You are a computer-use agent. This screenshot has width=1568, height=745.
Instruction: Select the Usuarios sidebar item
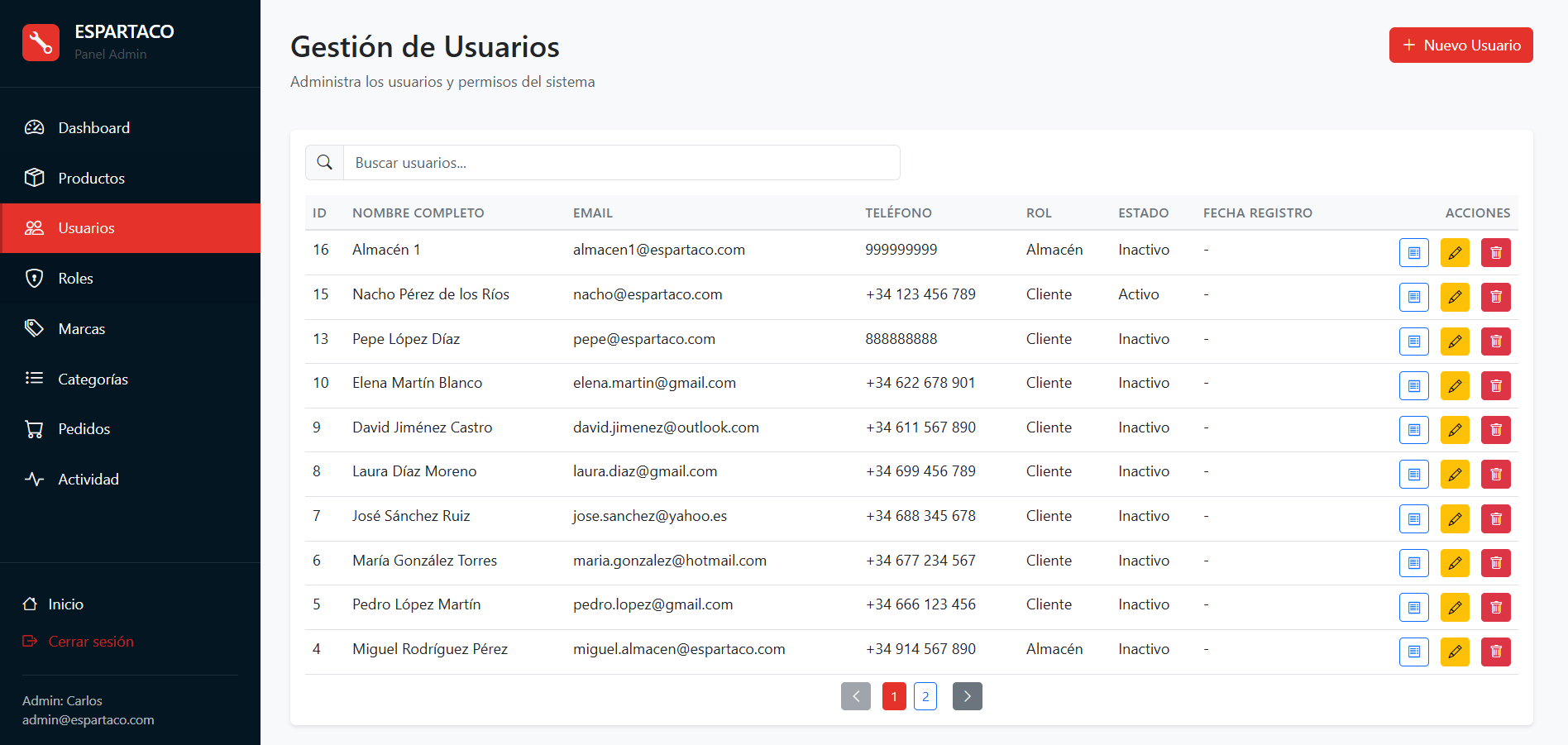click(130, 228)
